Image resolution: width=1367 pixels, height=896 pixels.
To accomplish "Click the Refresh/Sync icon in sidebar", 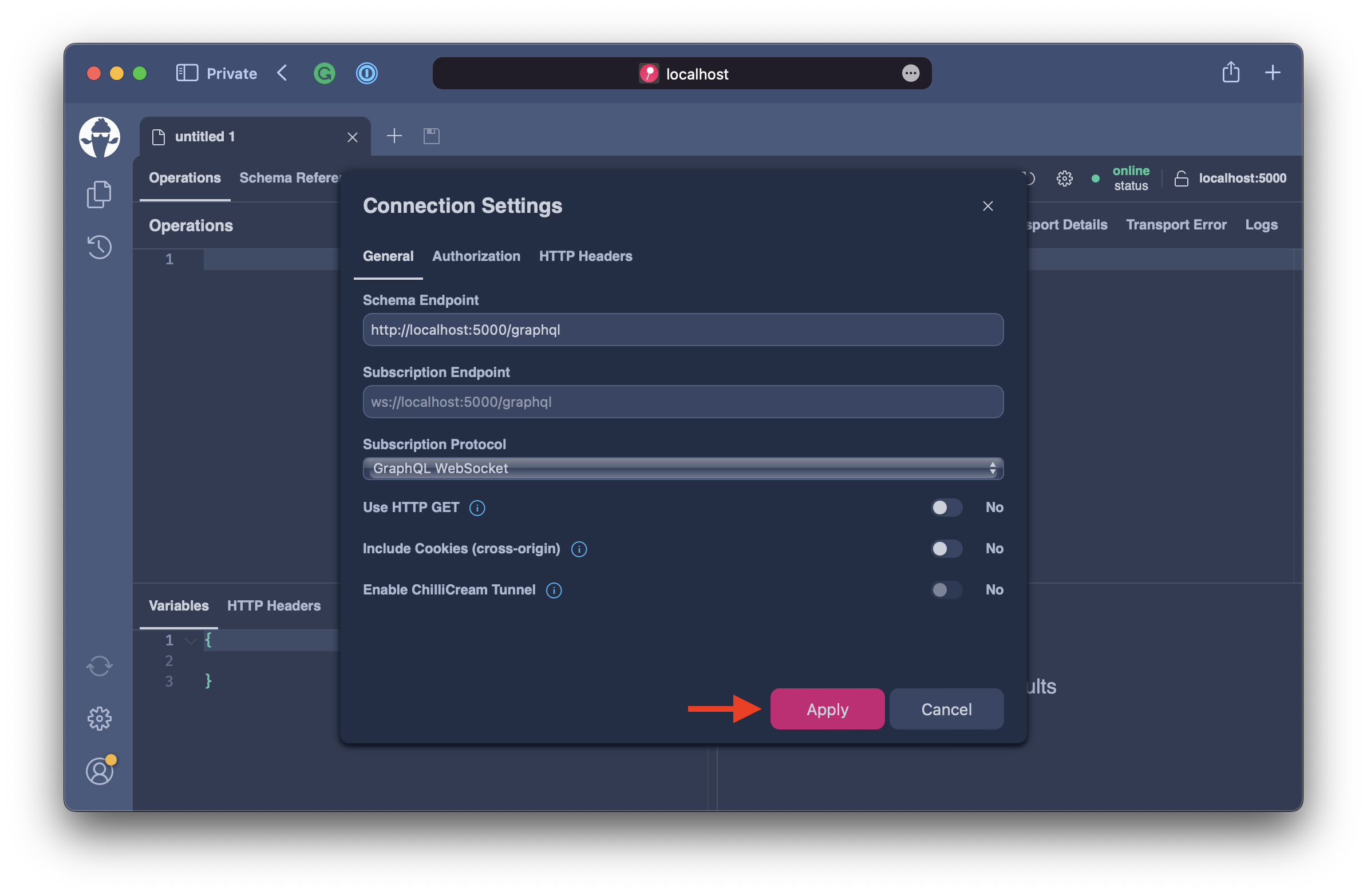I will tap(100, 665).
